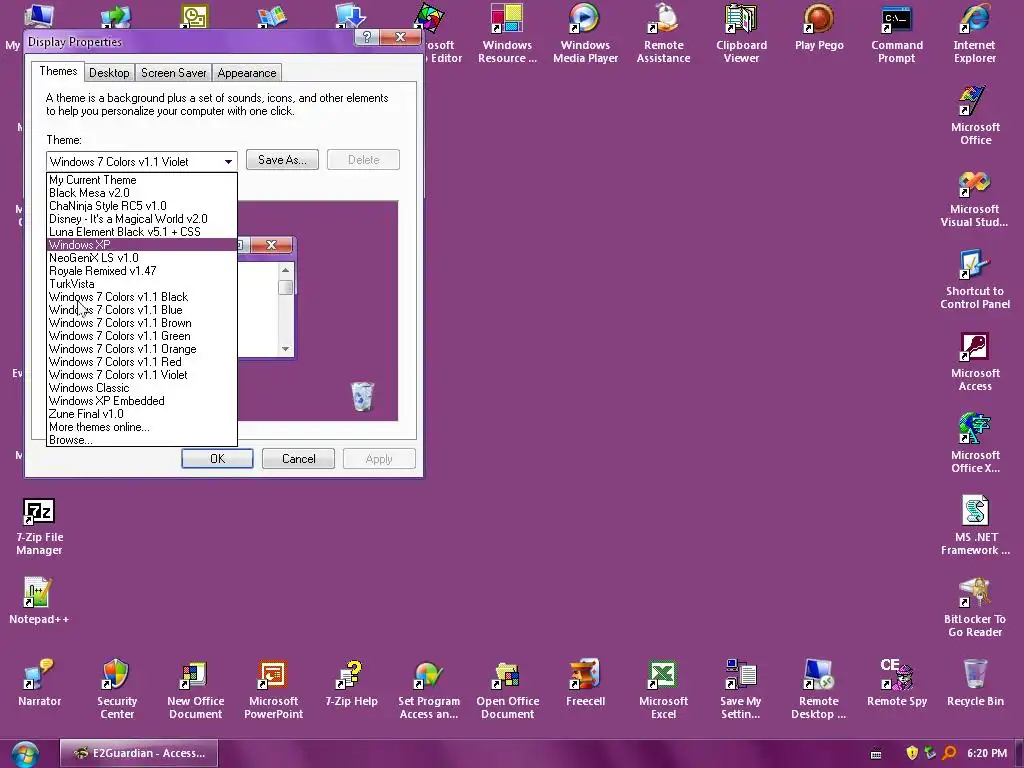Open Remote Desktop desktop shortcut
Image resolution: width=1024 pixels, height=768 pixels.
818,690
